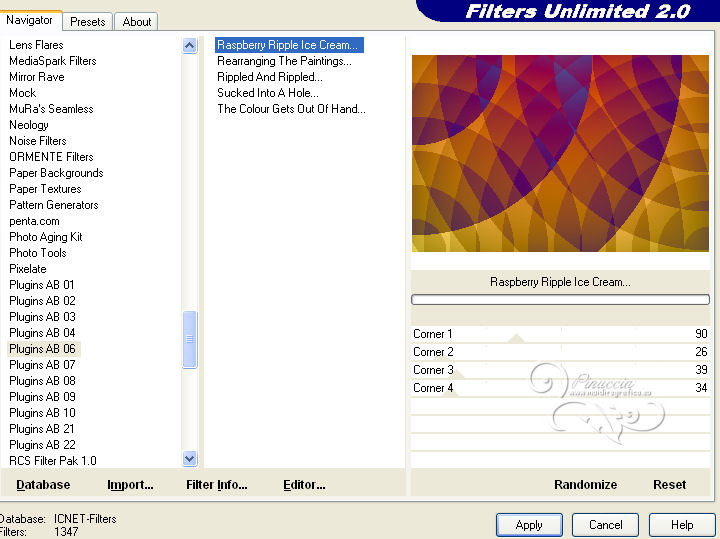720x539 pixels.
Task: Select Paper Backgrounds category
Action: 56,173
